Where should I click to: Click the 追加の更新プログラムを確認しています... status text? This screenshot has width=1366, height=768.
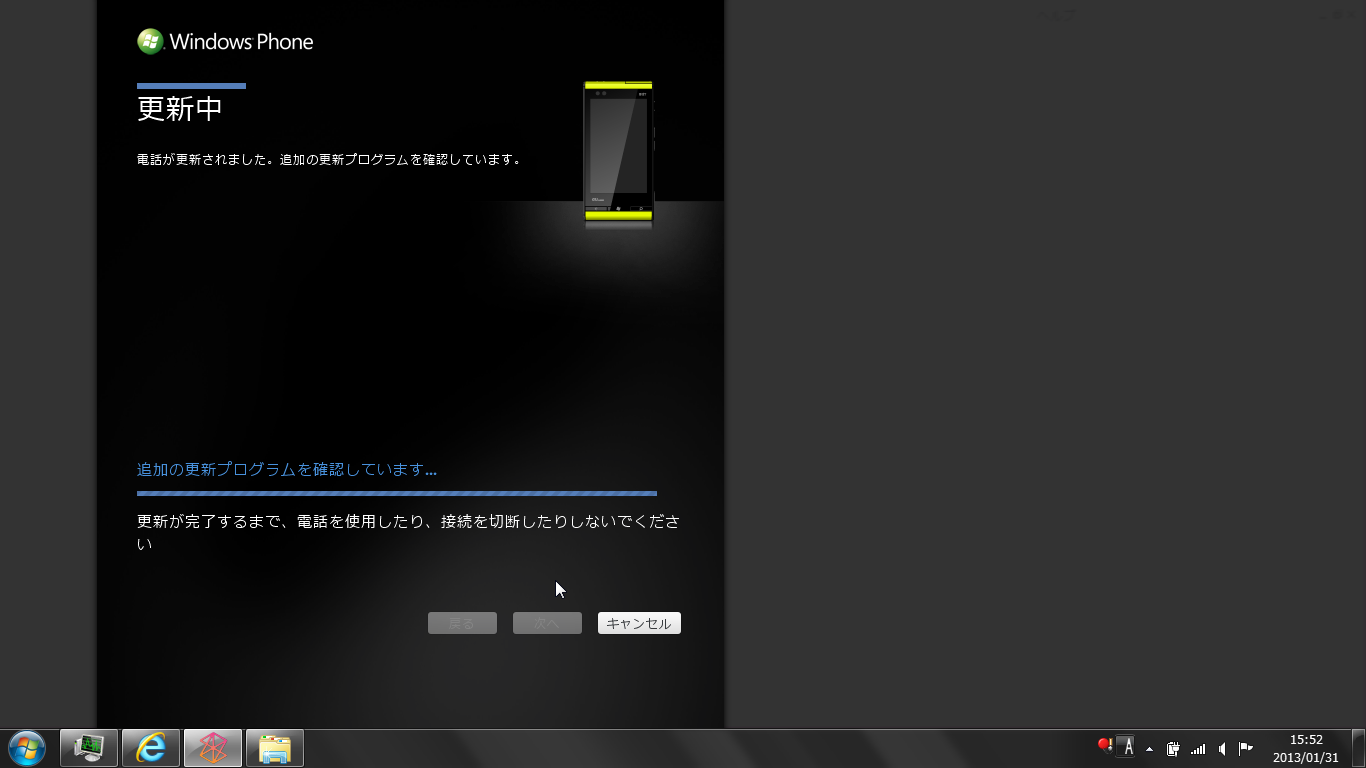287,469
